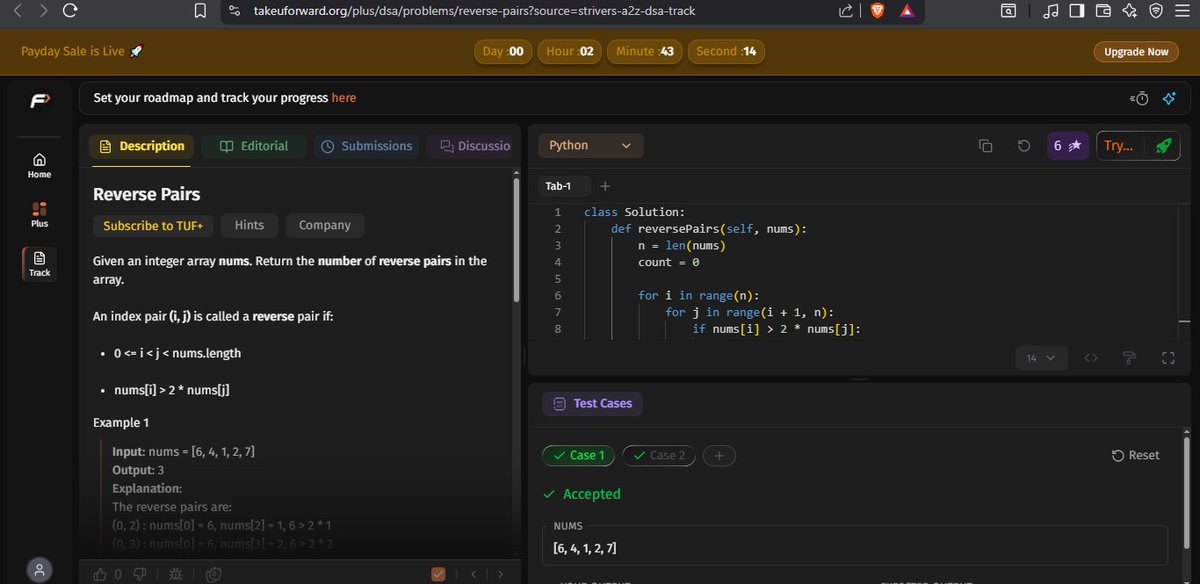Open the TUF logo in the left sidebar
1200x584 pixels.
point(39,98)
